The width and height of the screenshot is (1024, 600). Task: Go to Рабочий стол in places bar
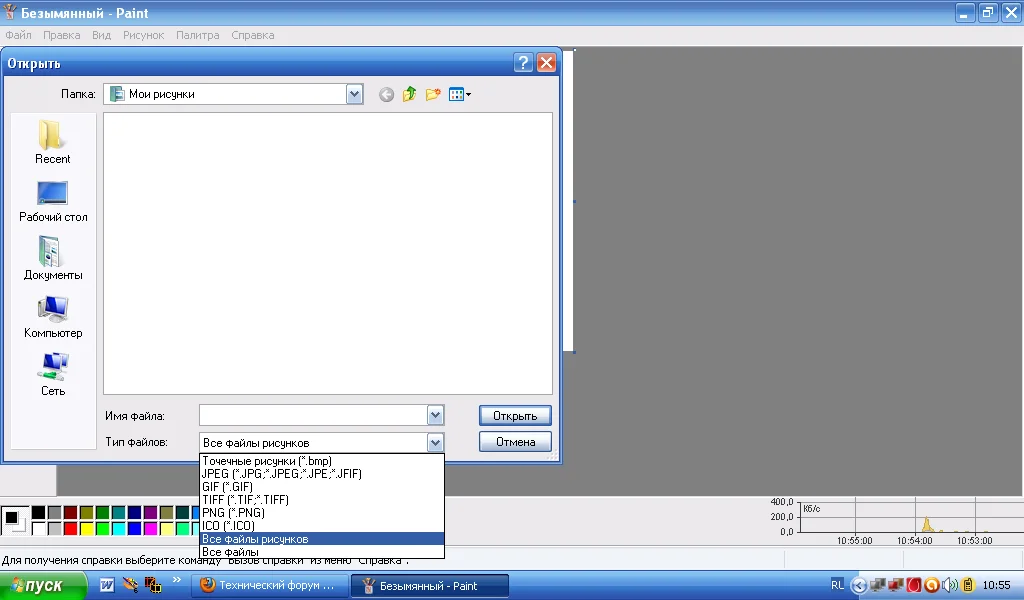[x=53, y=201]
